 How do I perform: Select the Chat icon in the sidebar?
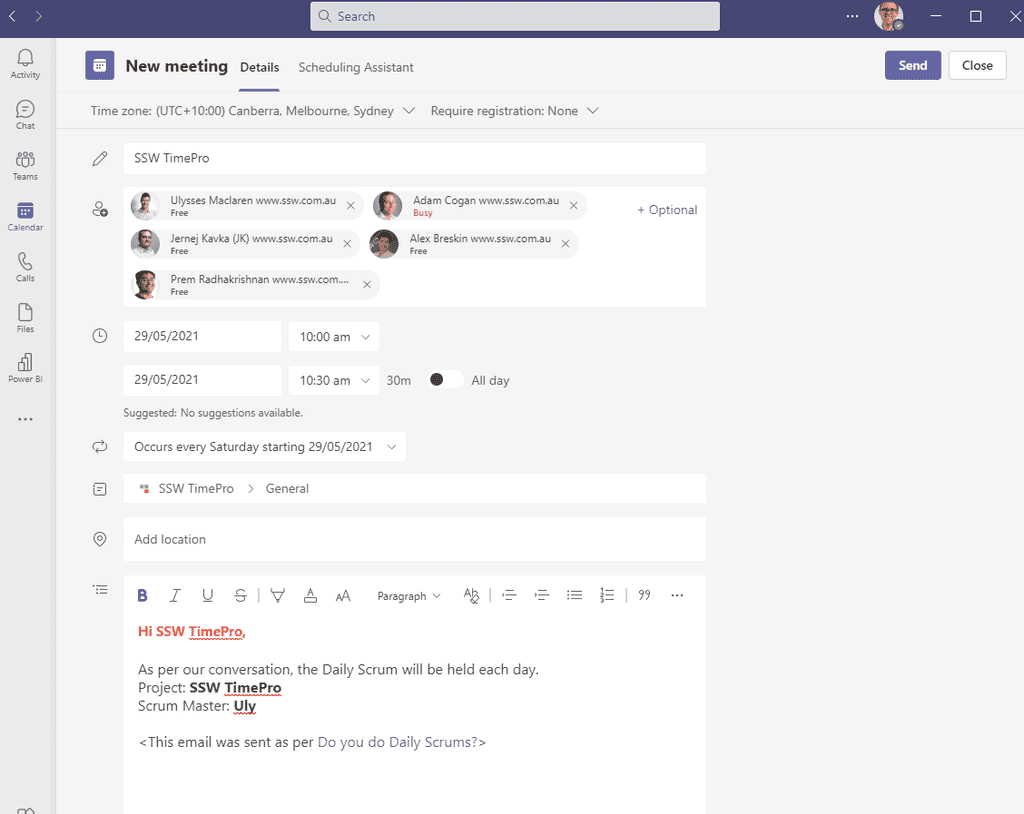coord(25,113)
